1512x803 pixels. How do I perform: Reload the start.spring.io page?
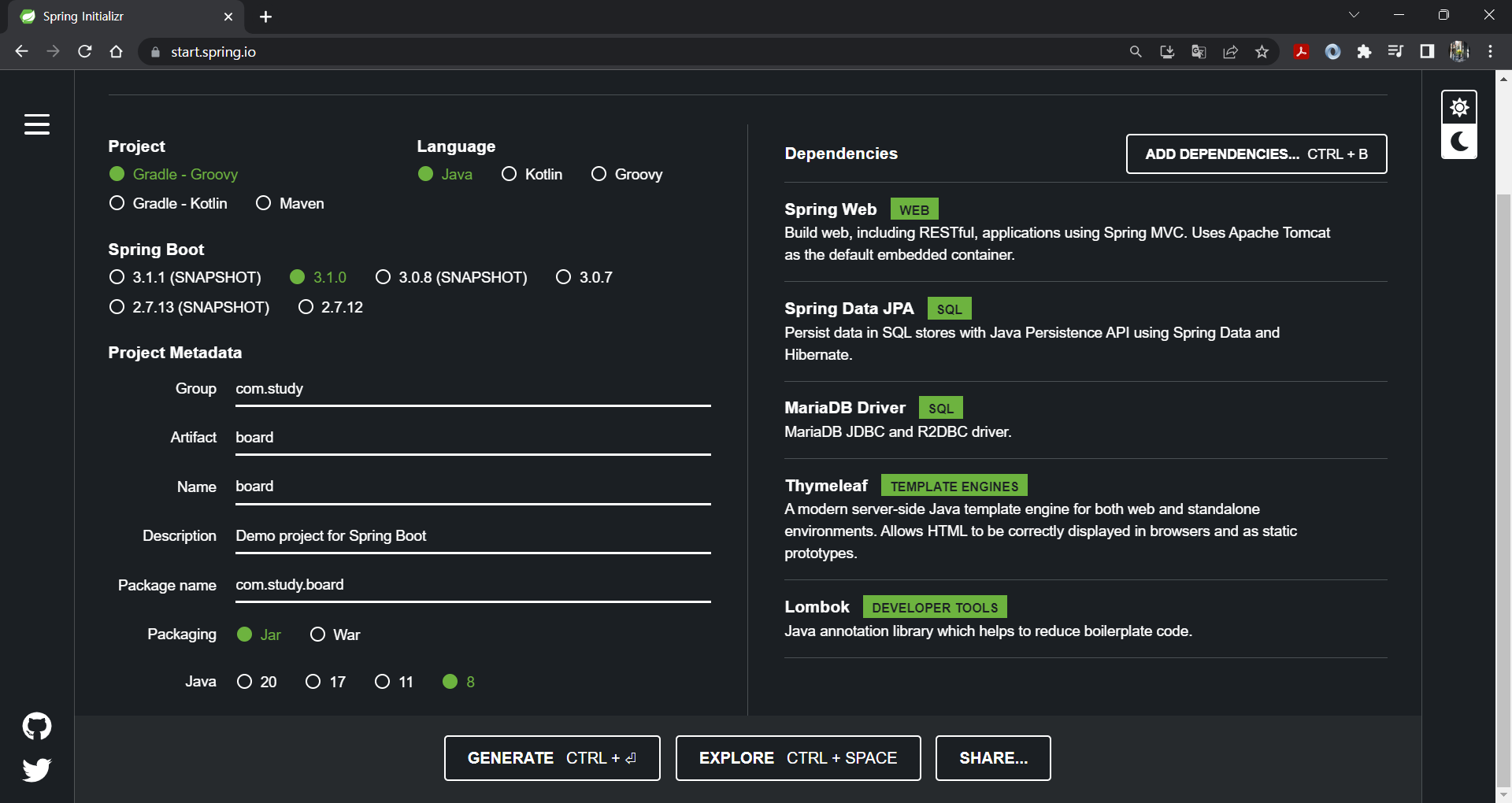click(85, 51)
